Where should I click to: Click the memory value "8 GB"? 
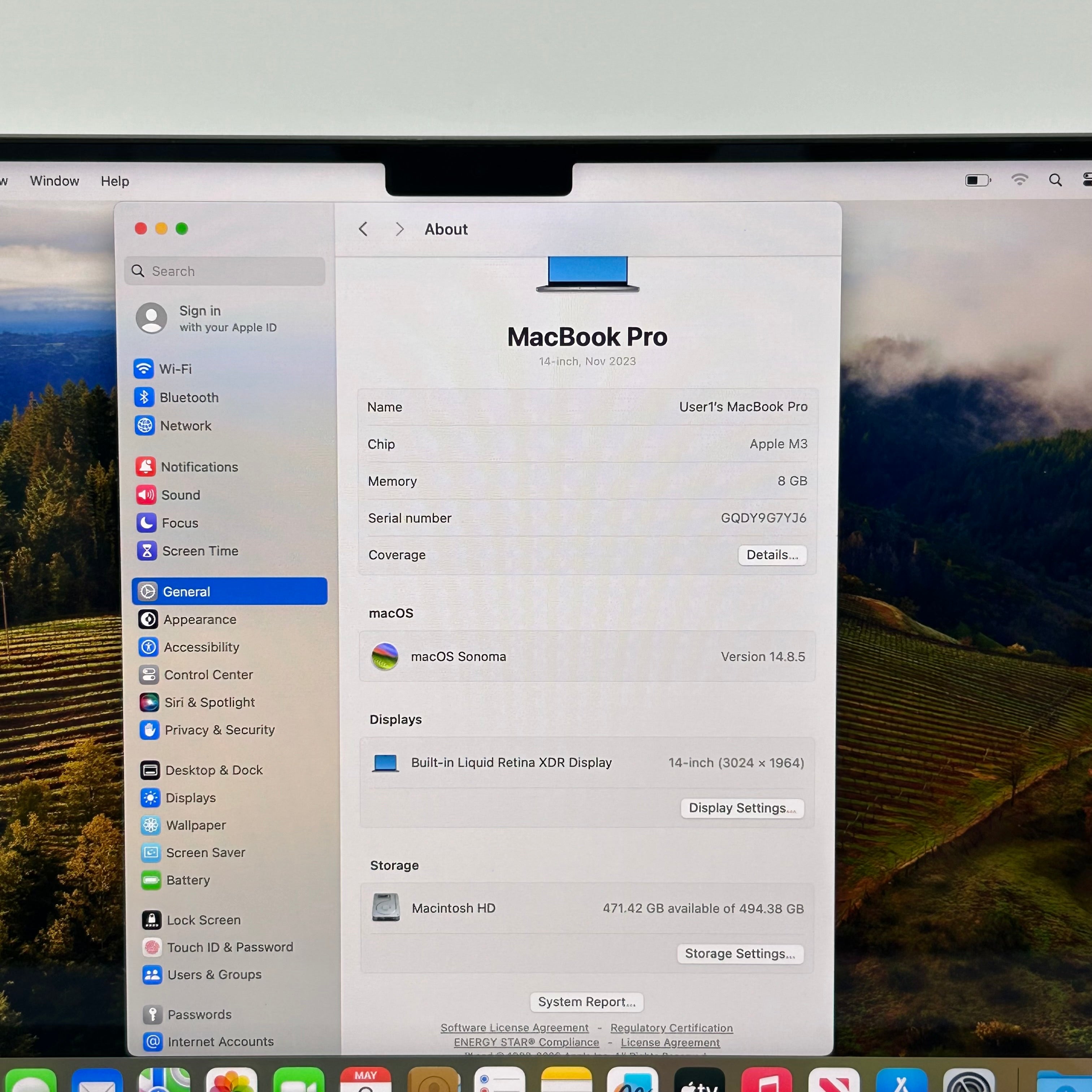click(792, 480)
